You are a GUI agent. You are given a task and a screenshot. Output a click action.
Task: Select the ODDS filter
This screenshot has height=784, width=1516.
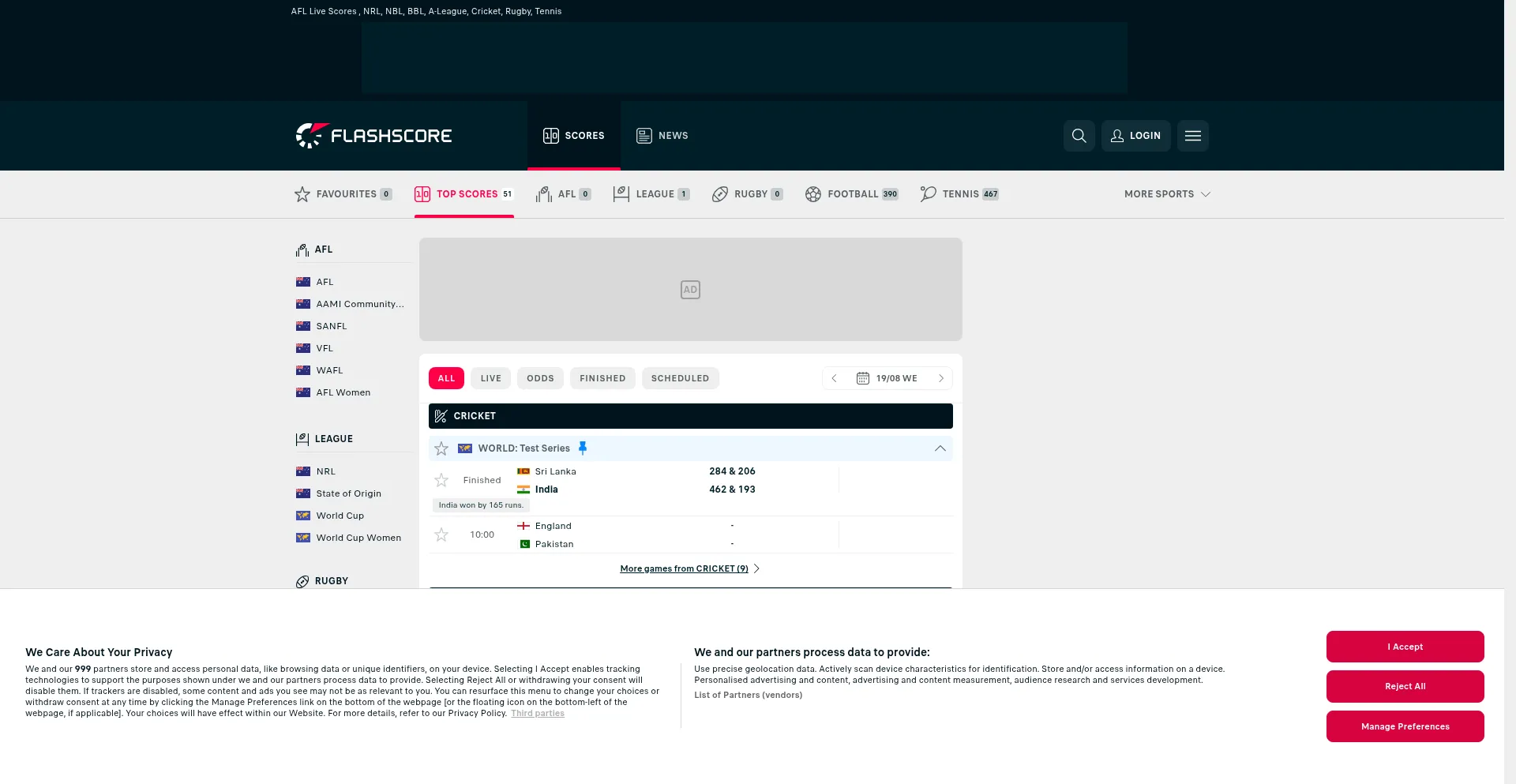coord(540,378)
